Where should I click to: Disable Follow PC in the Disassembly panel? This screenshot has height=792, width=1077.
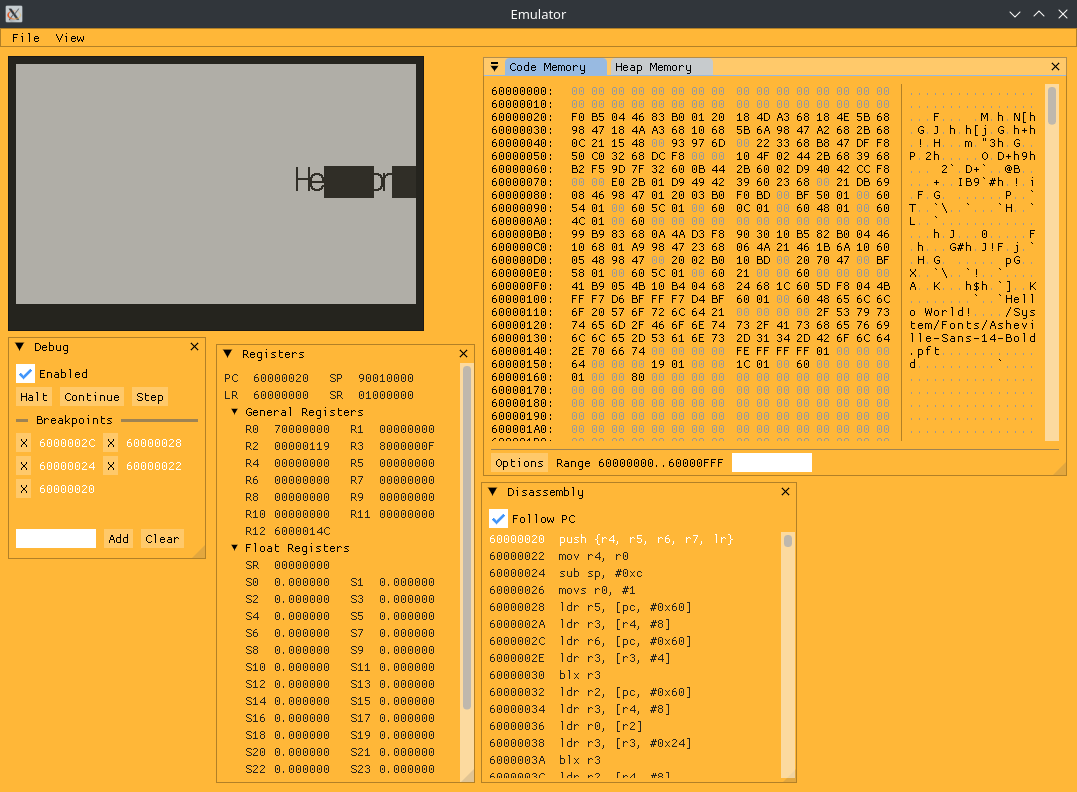click(x=498, y=518)
